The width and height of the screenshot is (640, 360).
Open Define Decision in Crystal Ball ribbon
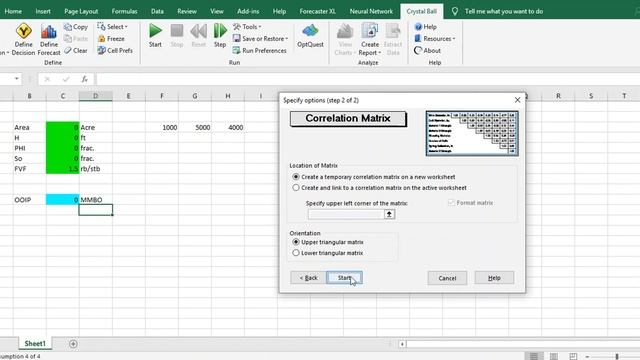[23, 40]
